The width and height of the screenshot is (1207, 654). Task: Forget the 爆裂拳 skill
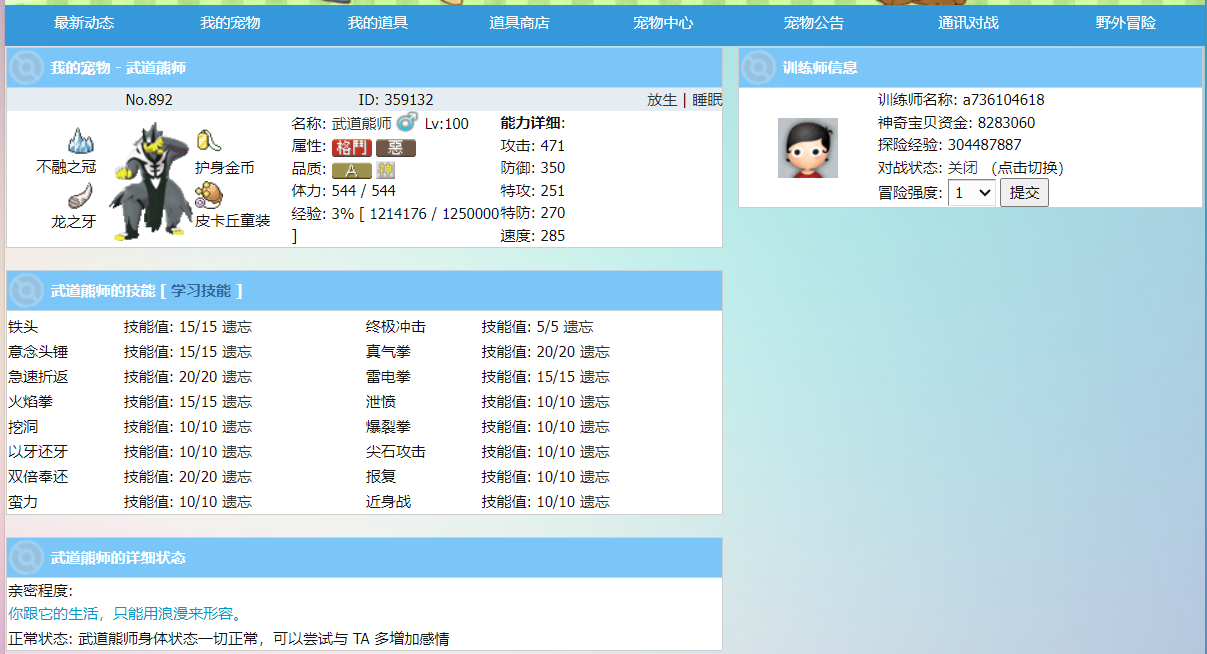(595, 427)
